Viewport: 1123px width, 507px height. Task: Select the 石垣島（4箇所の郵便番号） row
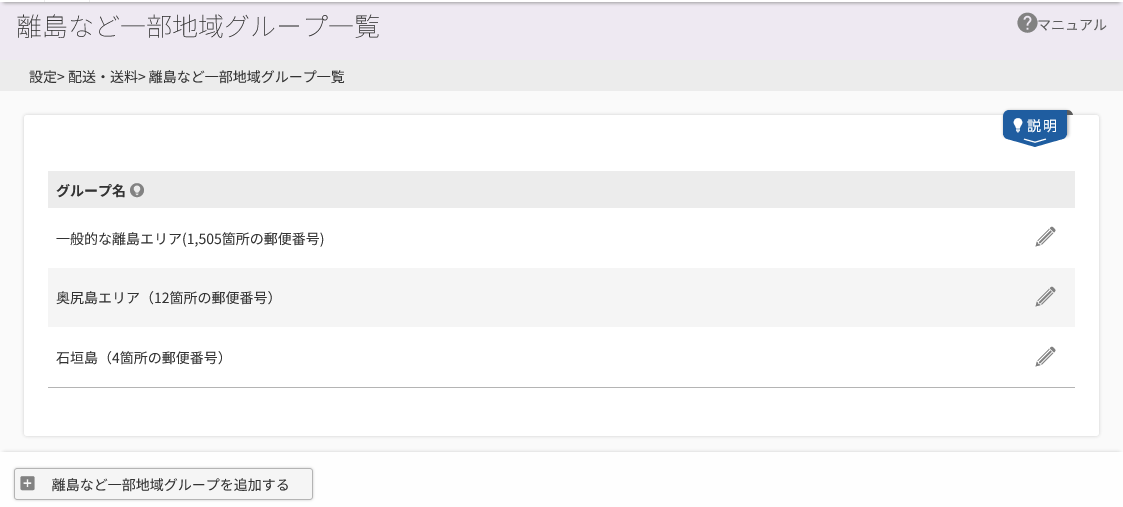pos(562,357)
